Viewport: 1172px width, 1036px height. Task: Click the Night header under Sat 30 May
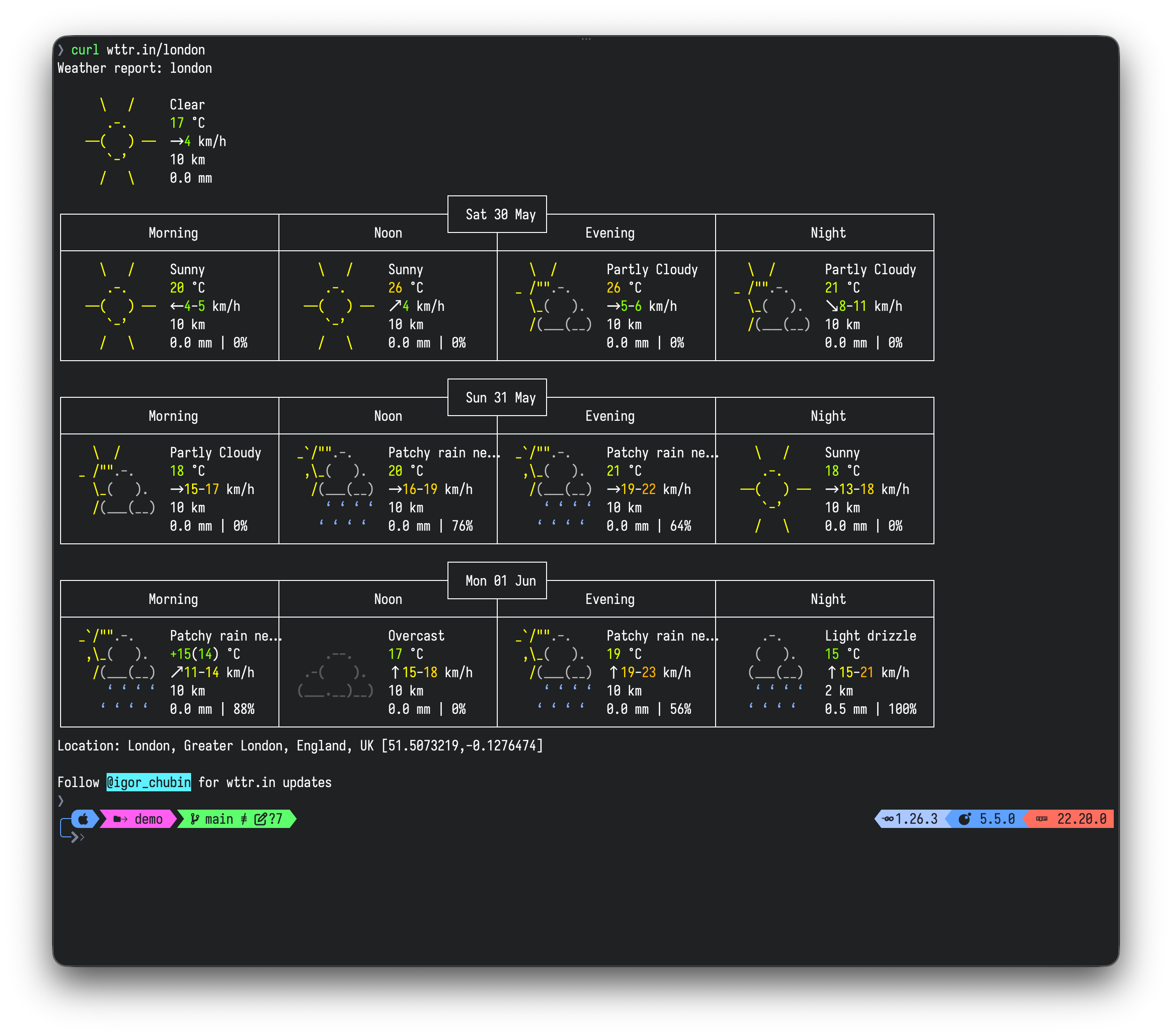(x=828, y=233)
